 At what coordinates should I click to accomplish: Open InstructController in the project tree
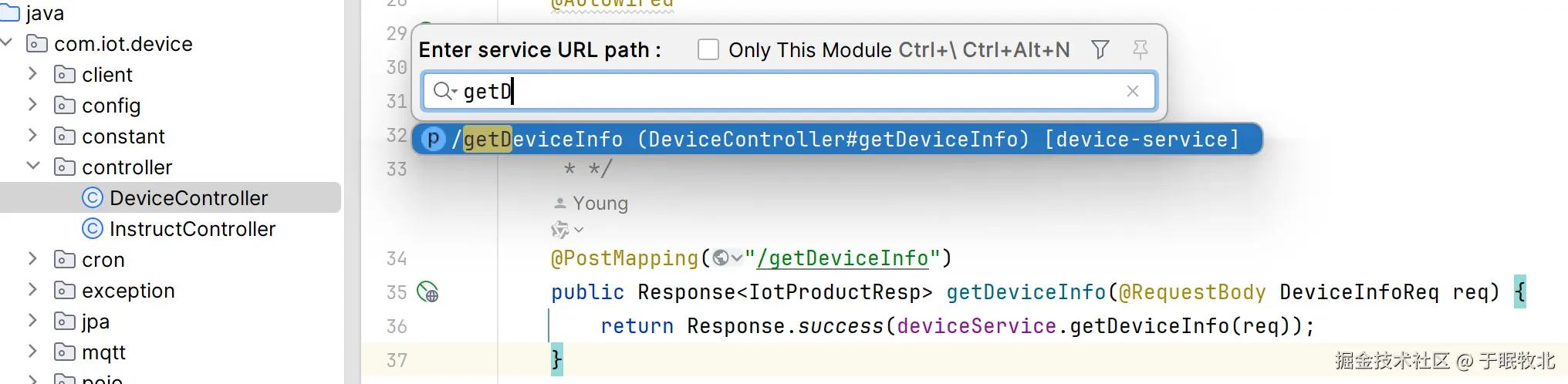(192, 229)
